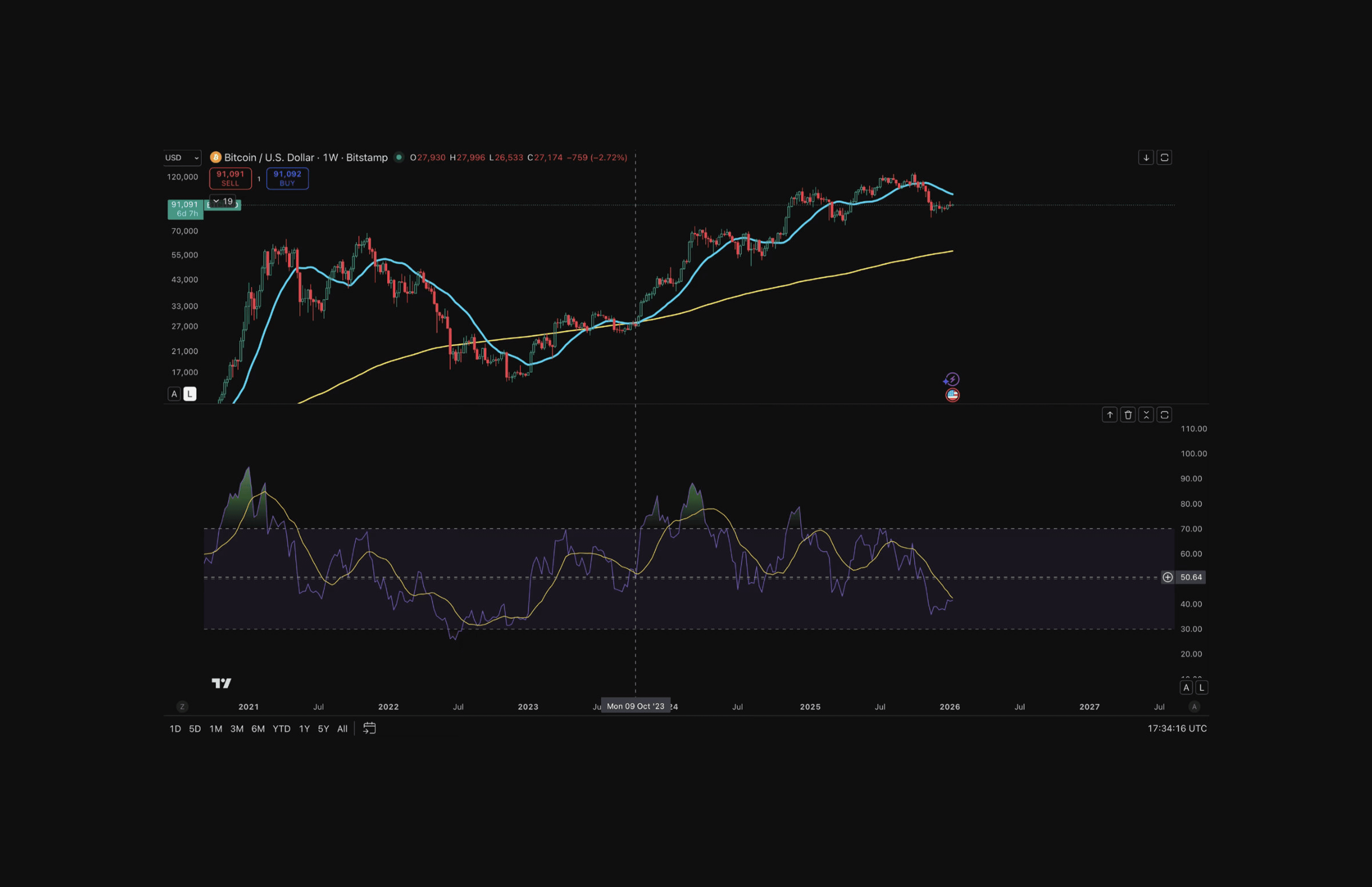1372x887 pixels.
Task: Toggle auto scale A on price axis
Action: click(174, 394)
